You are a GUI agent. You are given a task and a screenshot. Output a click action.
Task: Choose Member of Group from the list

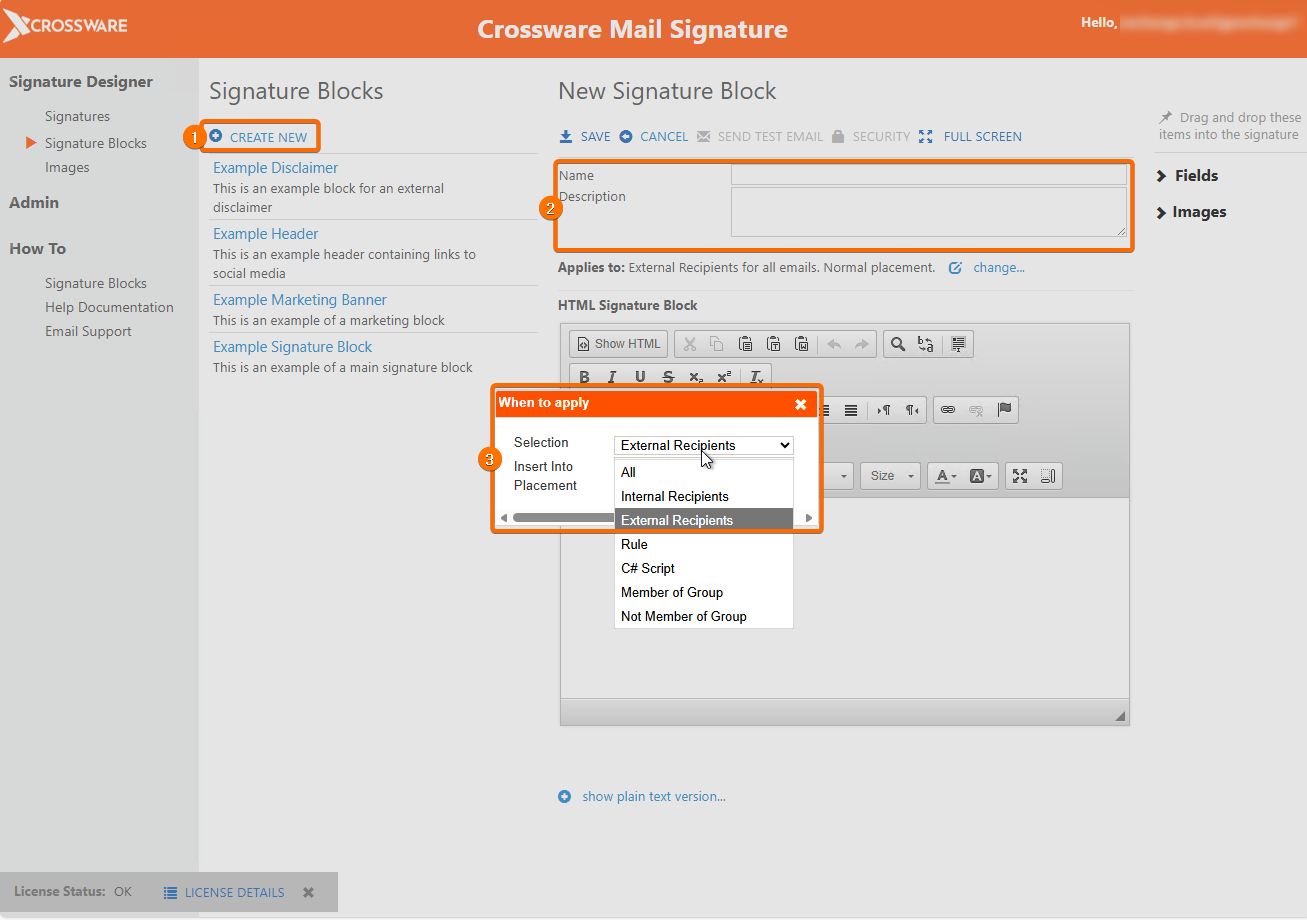click(672, 592)
